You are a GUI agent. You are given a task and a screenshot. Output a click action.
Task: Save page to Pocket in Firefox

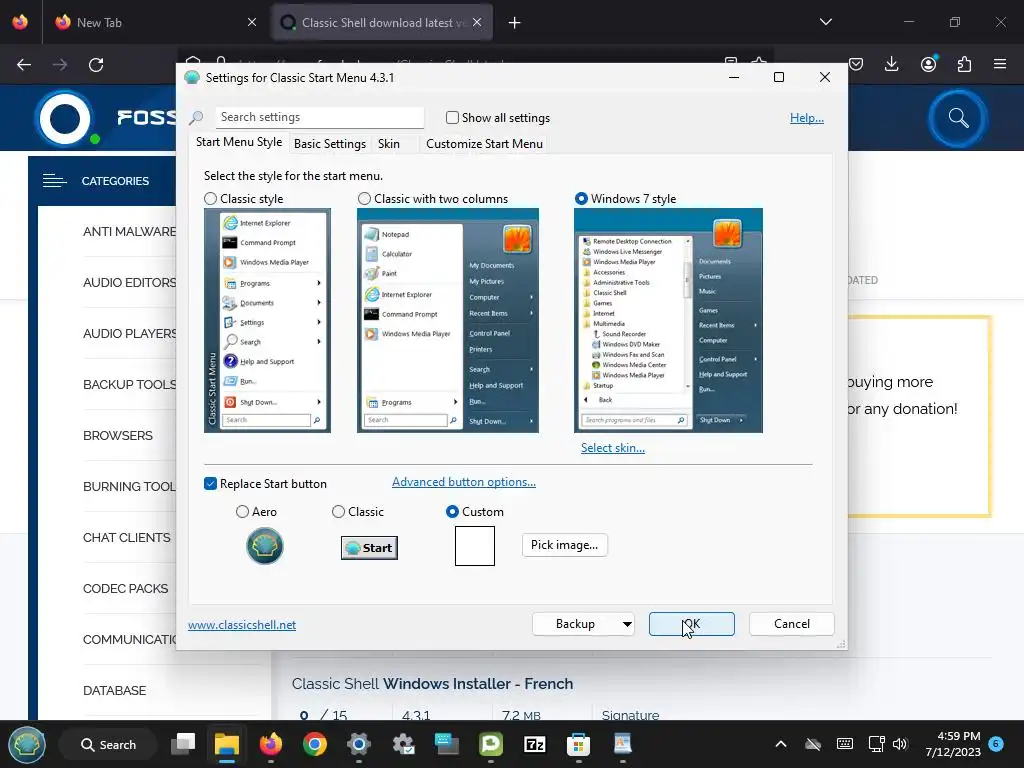pos(856,64)
